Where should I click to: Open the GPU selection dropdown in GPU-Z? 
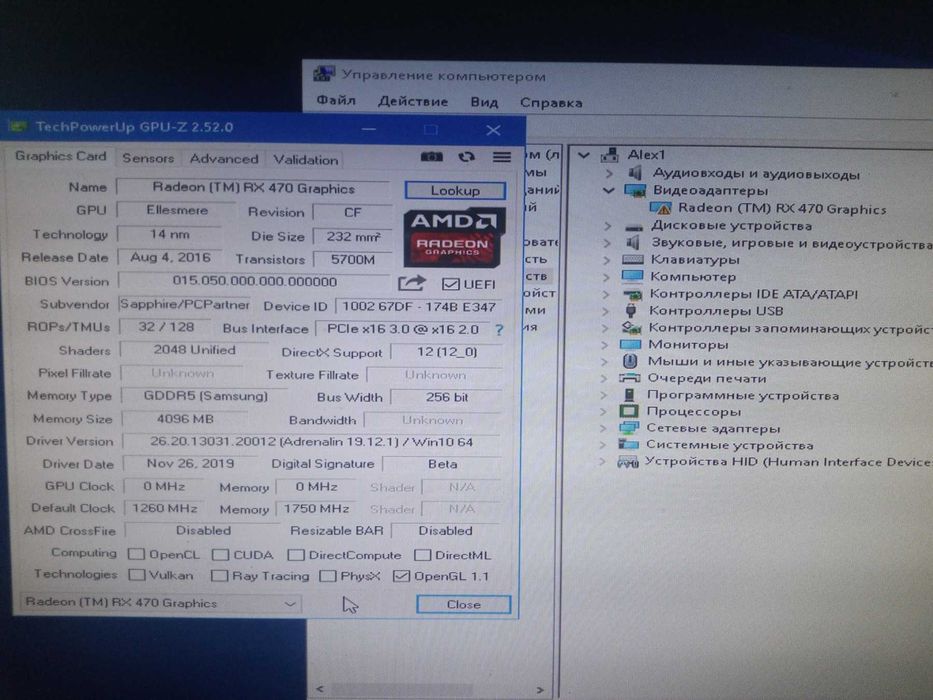[159, 603]
